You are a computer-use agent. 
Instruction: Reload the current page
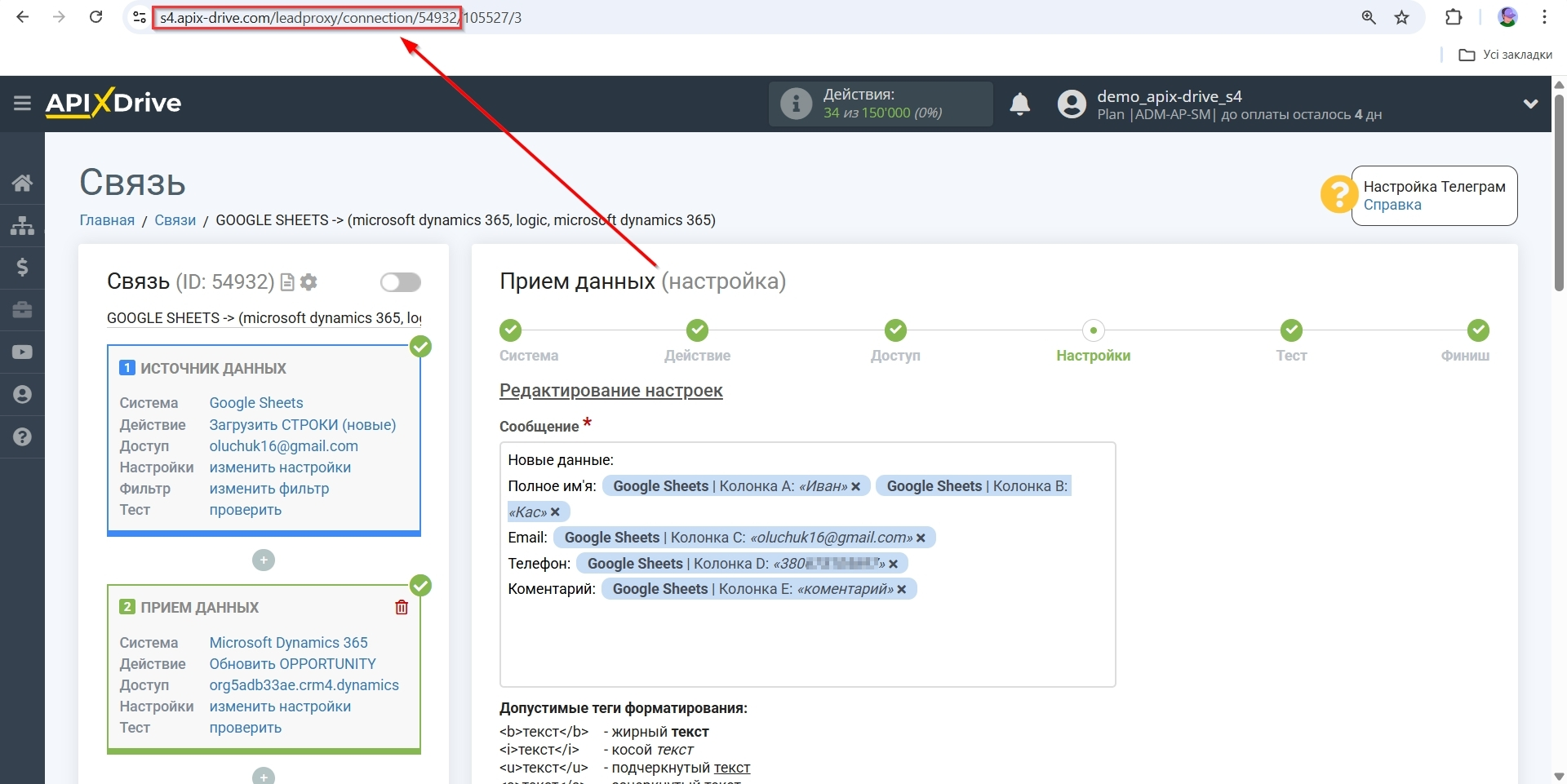coord(95,17)
